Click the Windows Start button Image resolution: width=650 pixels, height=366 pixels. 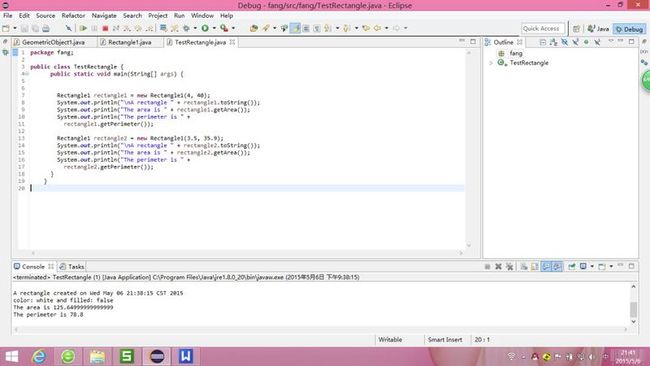[x=12, y=356]
